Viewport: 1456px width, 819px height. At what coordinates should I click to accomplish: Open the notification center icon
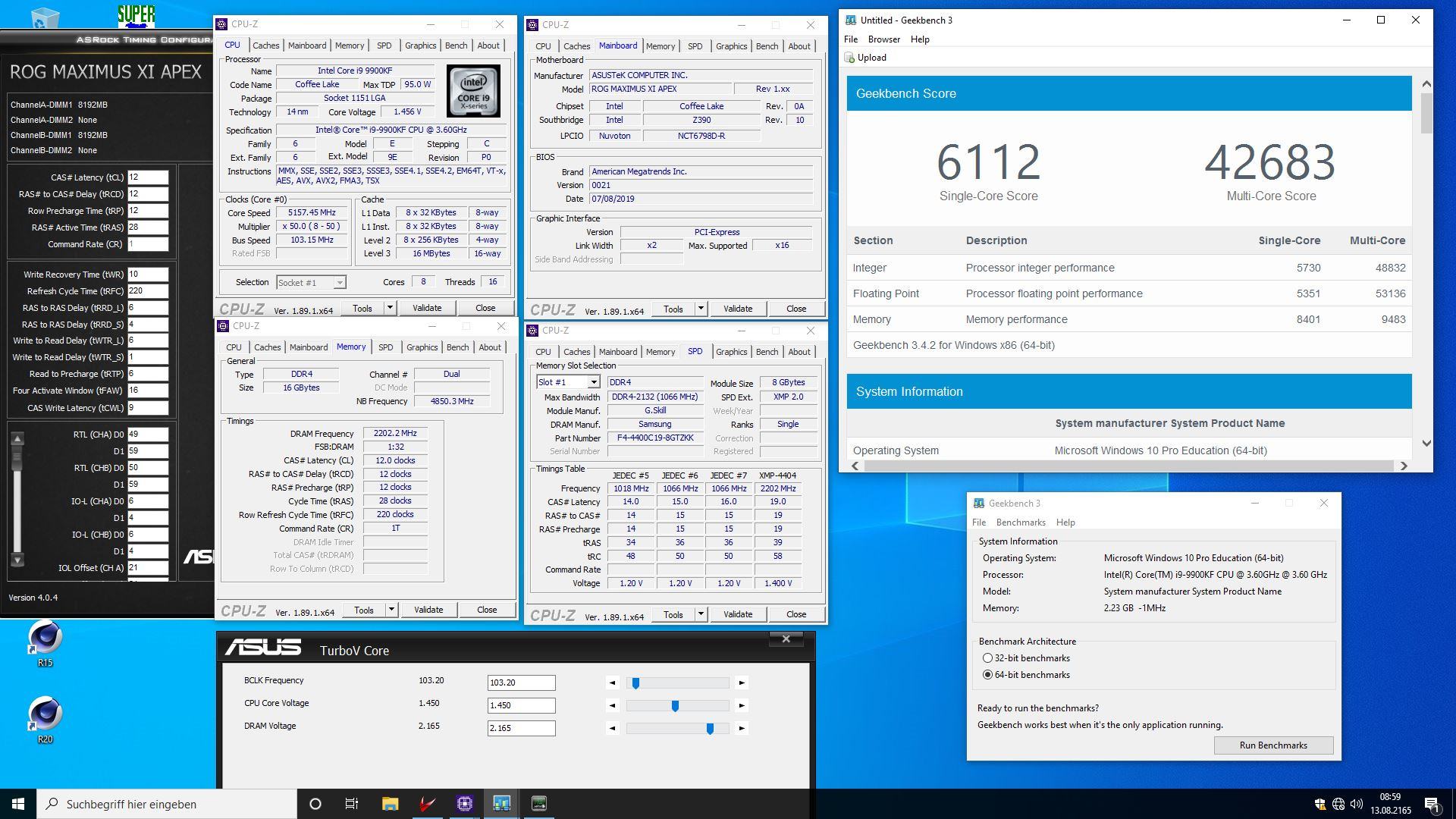tap(1432, 804)
